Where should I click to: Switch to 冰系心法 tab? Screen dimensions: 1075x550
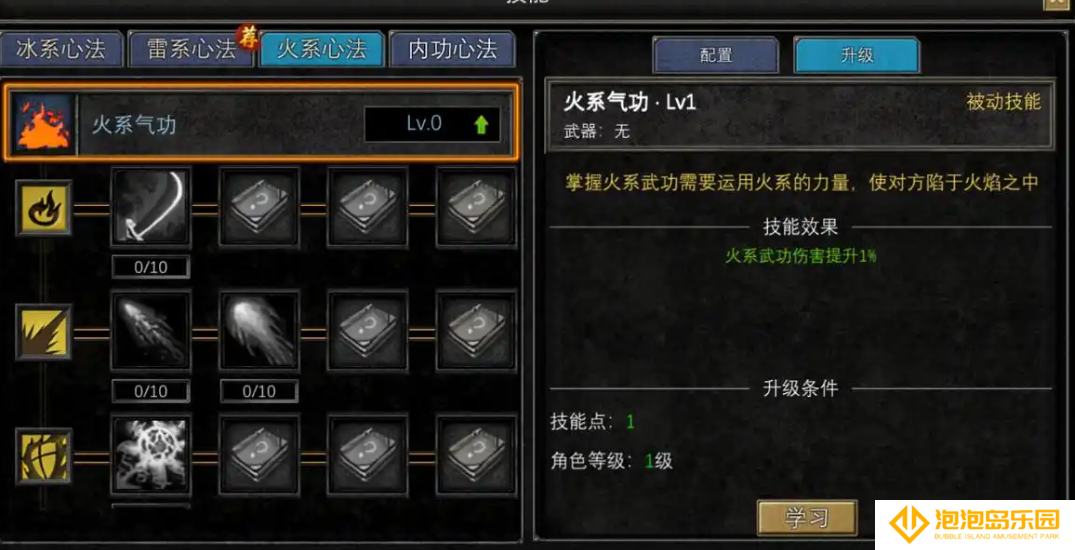point(61,49)
